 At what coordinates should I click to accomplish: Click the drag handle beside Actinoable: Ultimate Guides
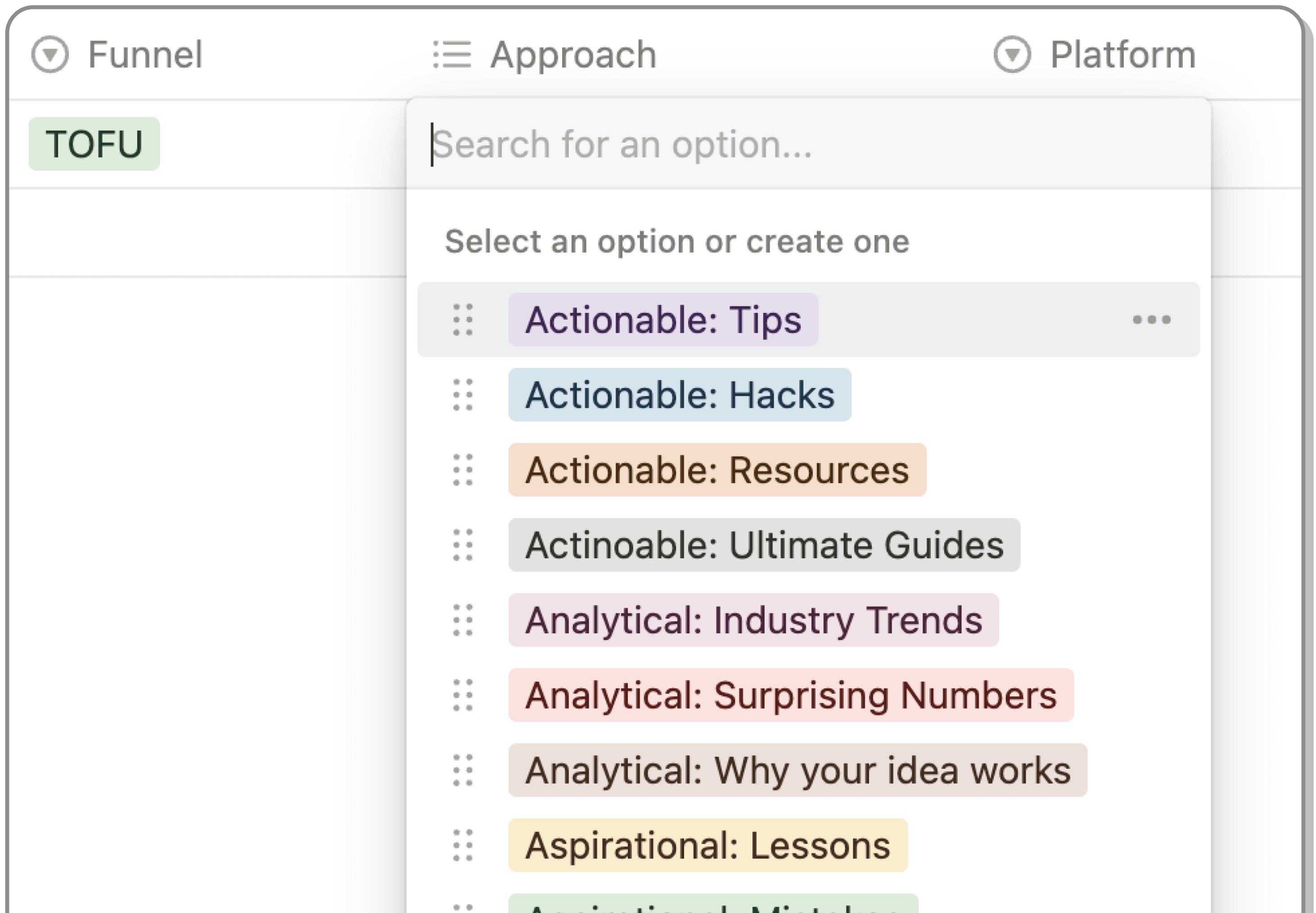[463, 545]
